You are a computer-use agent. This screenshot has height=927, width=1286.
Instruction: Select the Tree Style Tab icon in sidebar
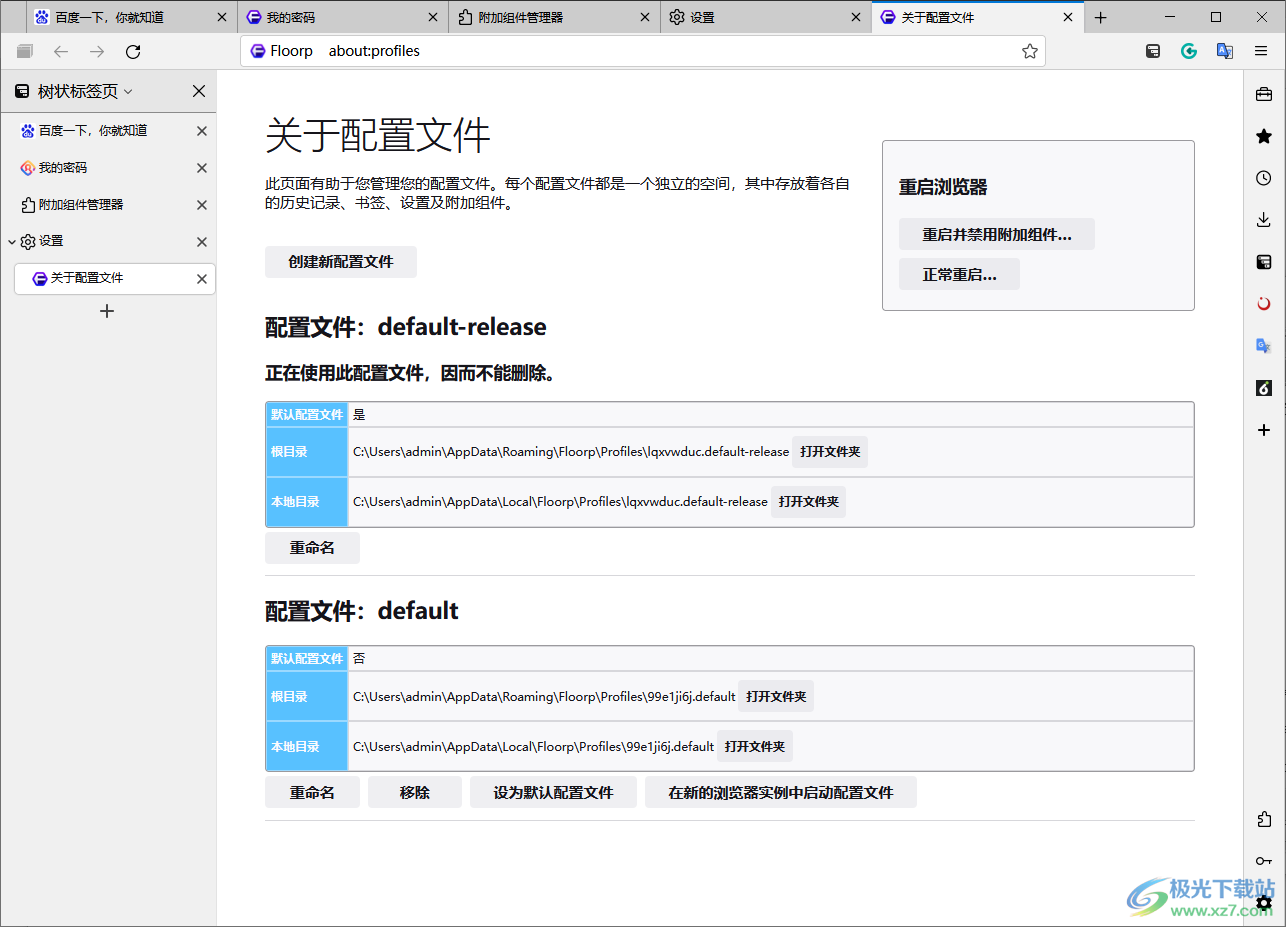click(1263, 261)
